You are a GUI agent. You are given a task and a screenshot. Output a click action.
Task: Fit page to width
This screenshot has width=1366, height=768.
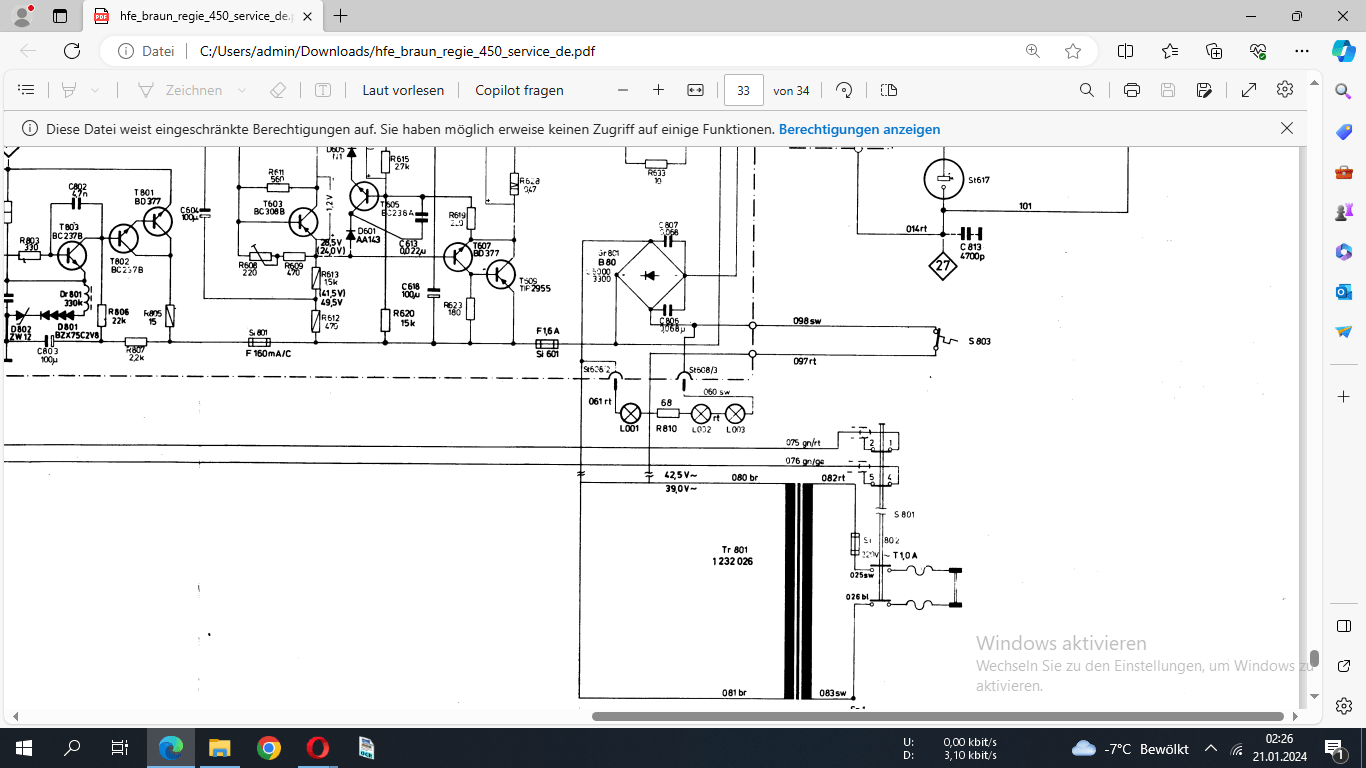tap(696, 90)
